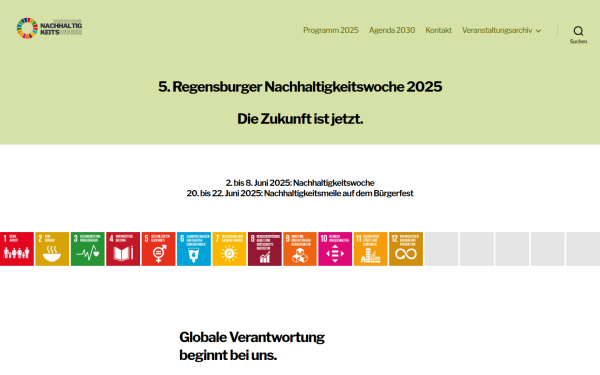600x375 pixels.
Task: Click text 2. bis 8. Juni 2025: Nachhaltigkeitswoche
Action: point(300,183)
